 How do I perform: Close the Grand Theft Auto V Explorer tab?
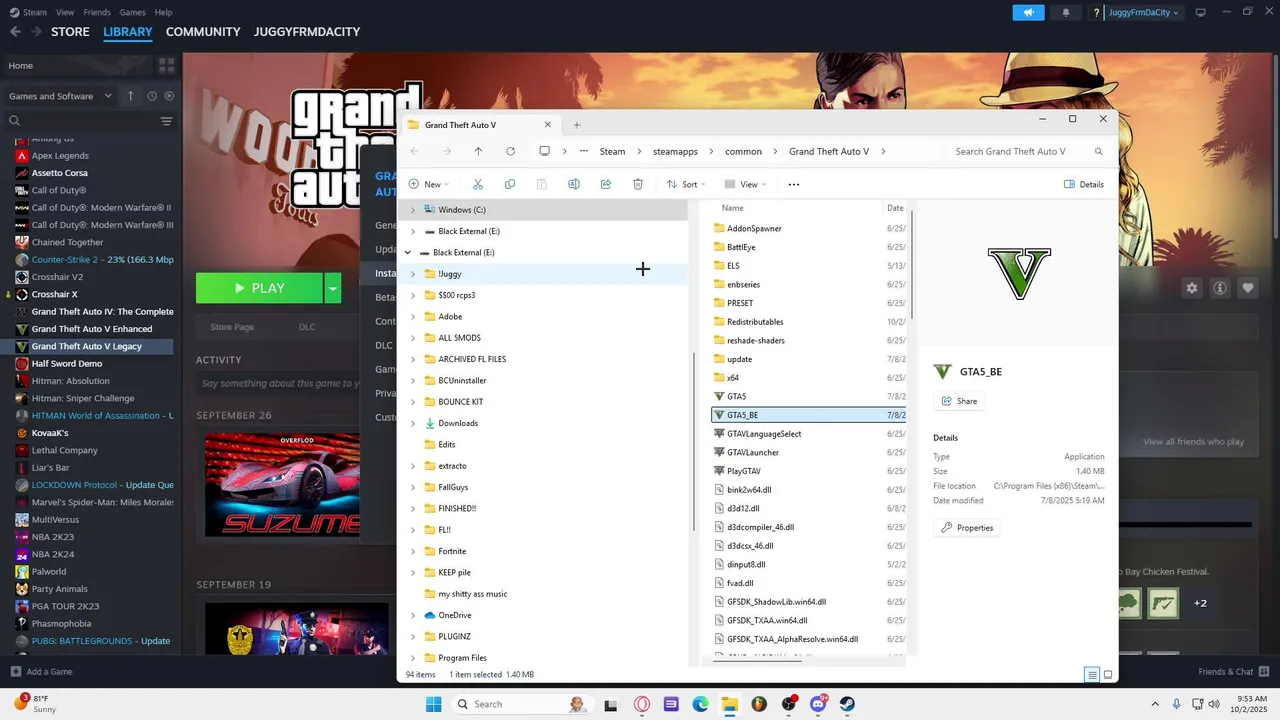[547, 125]
